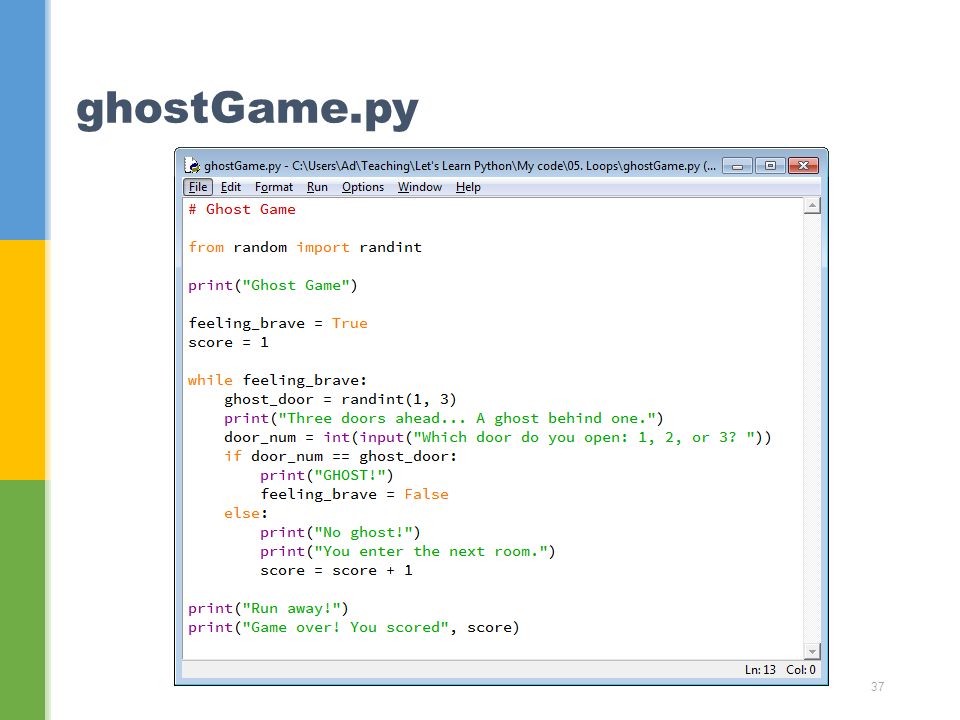
Task: Click the 'from random import randint' line
Action: click(x=305, y=247)
